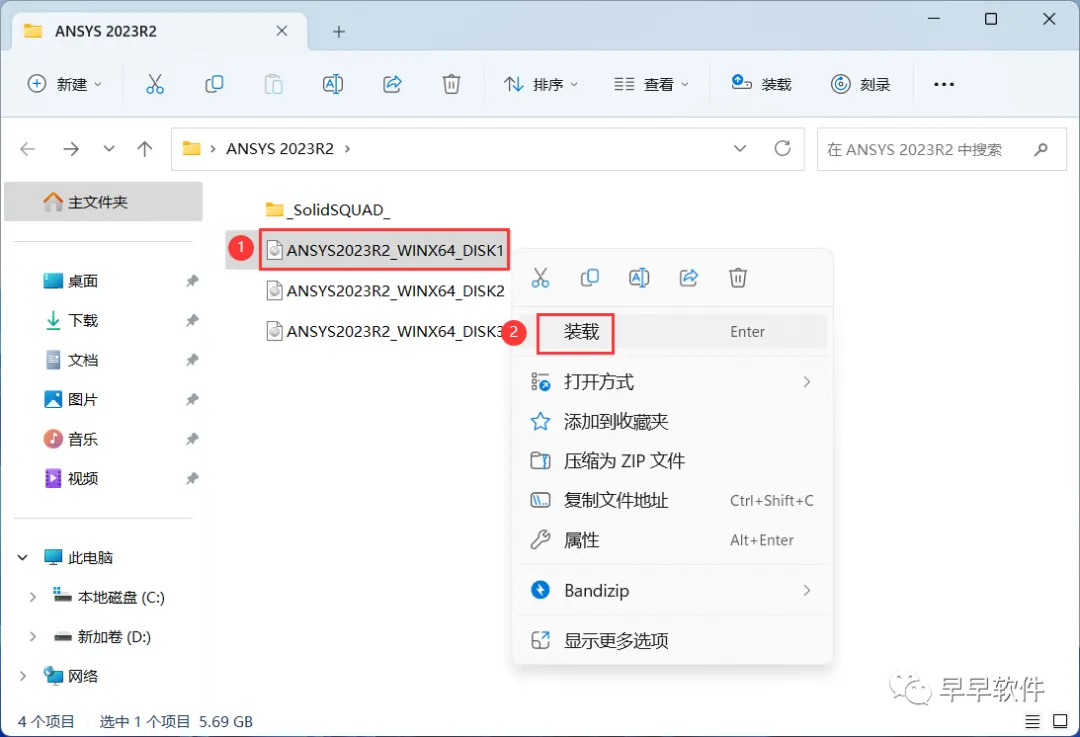Click the 装载 mount button in the toolbar
Image resolution: width=1080 pixels, height=737 pixels.
(761, 84)
